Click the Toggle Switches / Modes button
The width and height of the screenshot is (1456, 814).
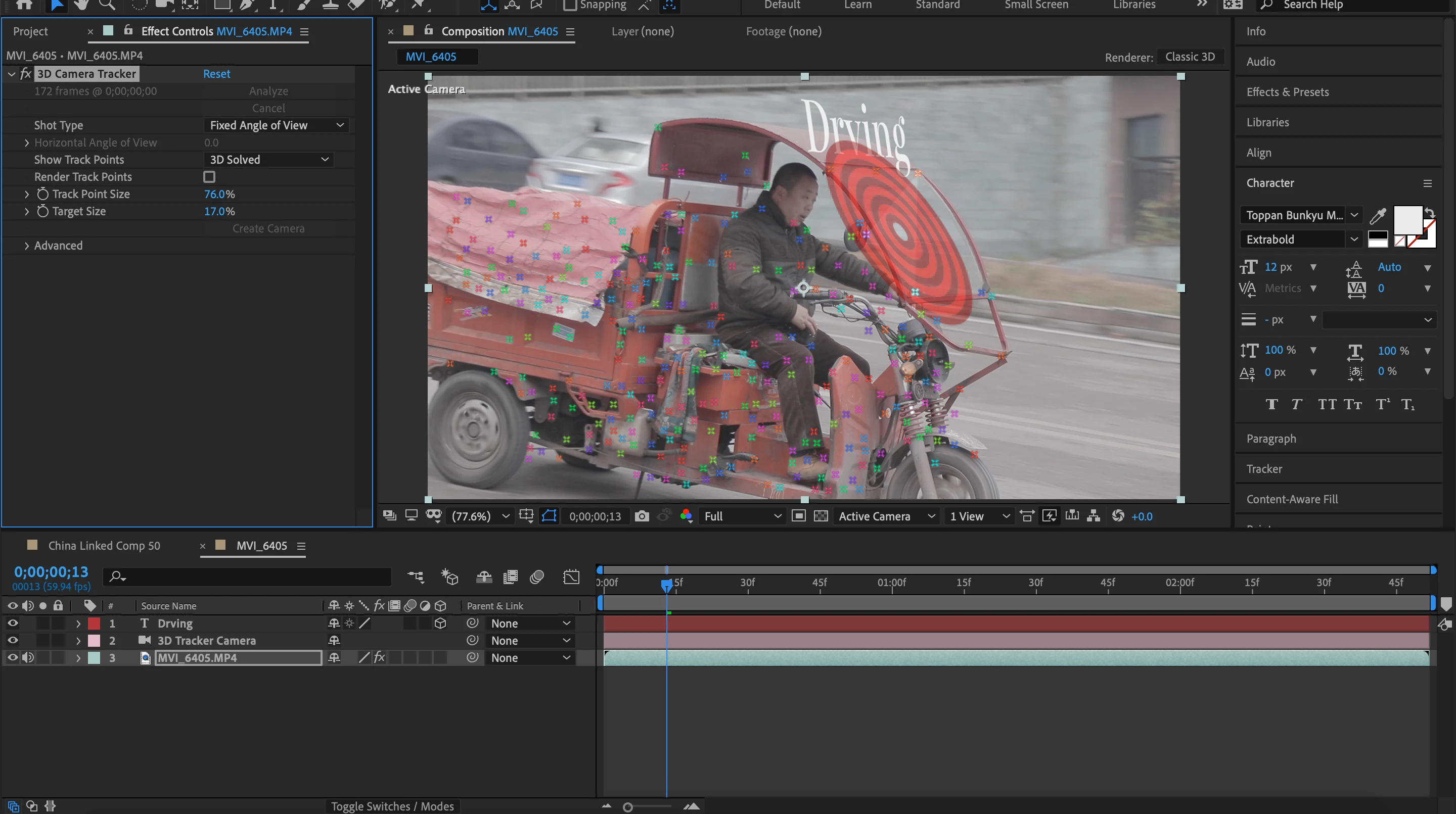392,806
